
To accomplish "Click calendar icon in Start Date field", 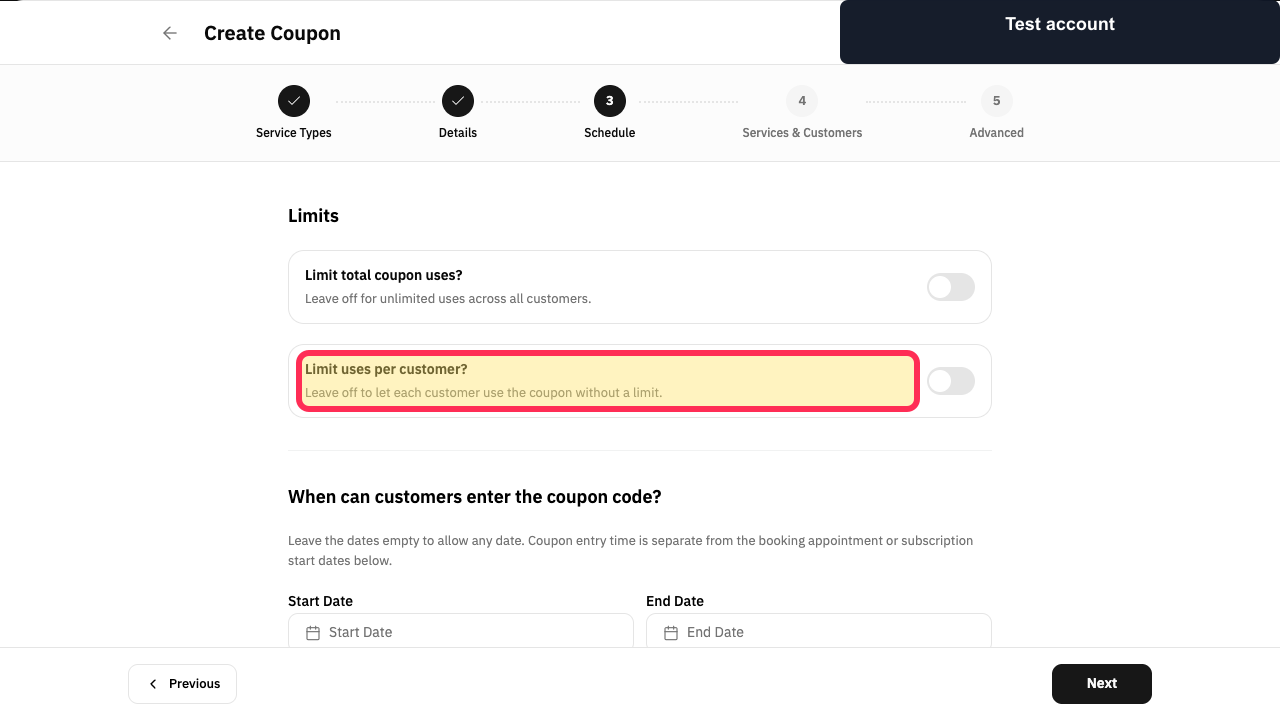I will coord(313,633).
